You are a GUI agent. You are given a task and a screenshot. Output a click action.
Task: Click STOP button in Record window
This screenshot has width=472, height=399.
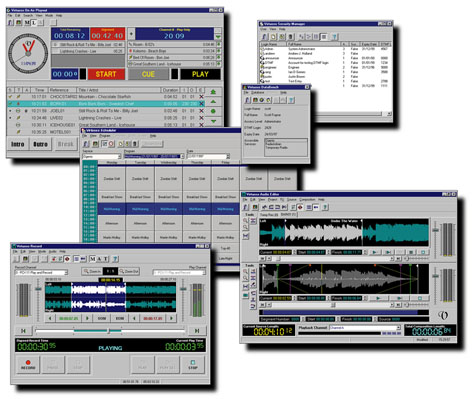click(x=193, y=364)
